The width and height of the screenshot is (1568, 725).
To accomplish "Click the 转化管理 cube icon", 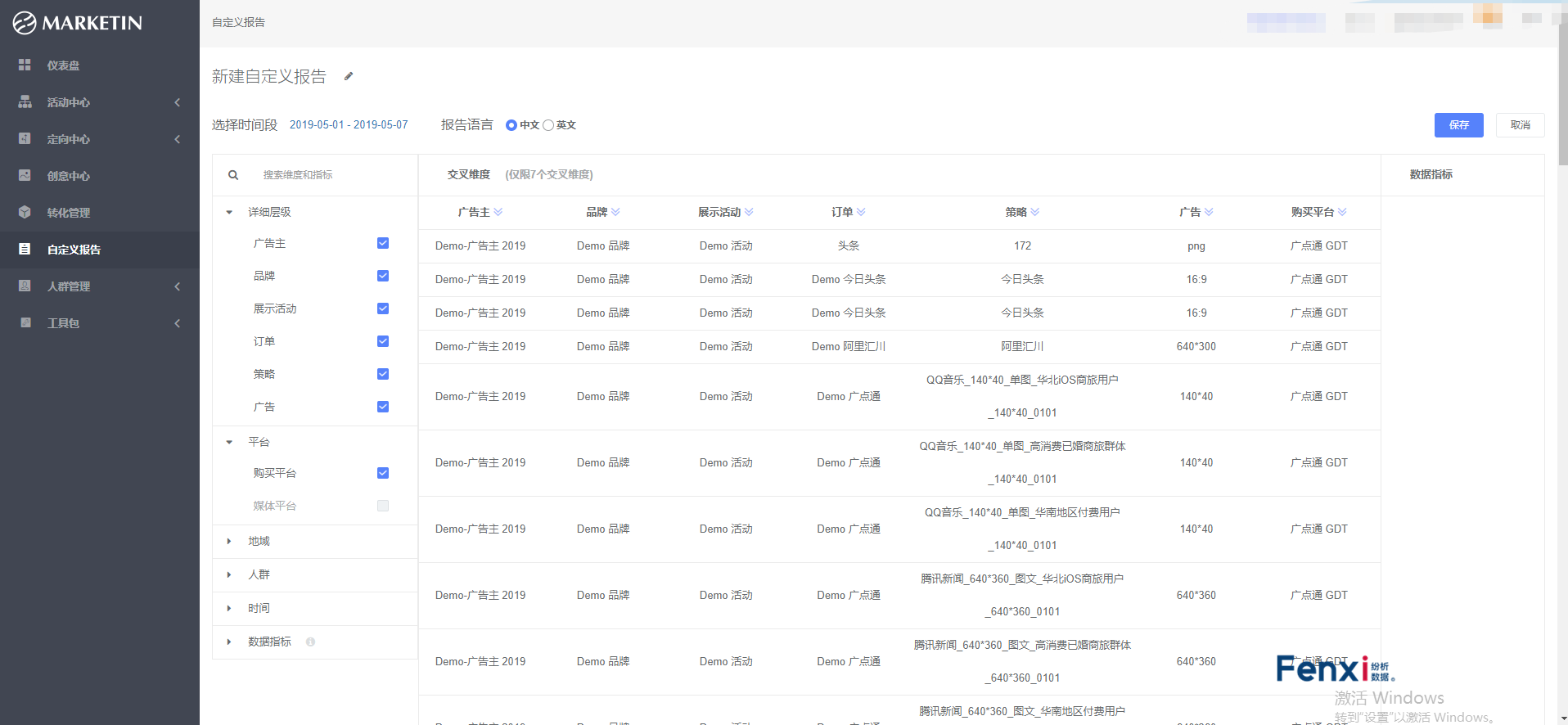I will (25, 213).
